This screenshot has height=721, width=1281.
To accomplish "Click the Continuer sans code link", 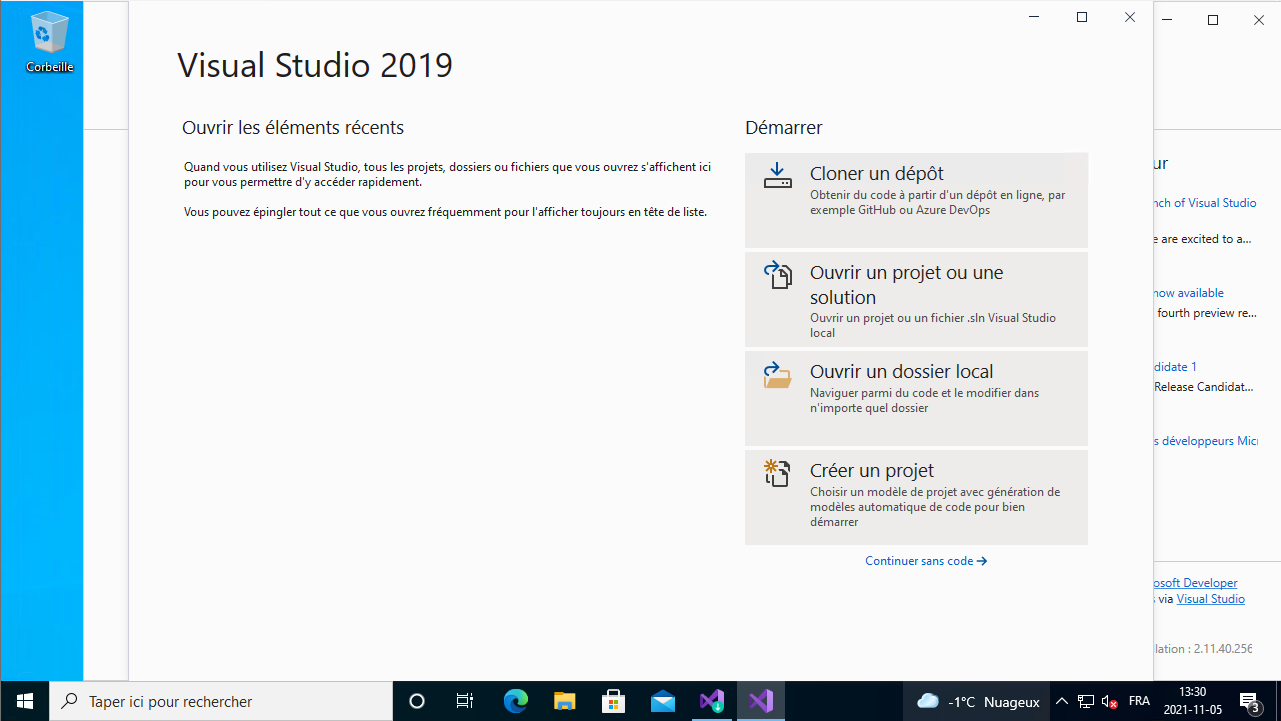I will 926,561.
